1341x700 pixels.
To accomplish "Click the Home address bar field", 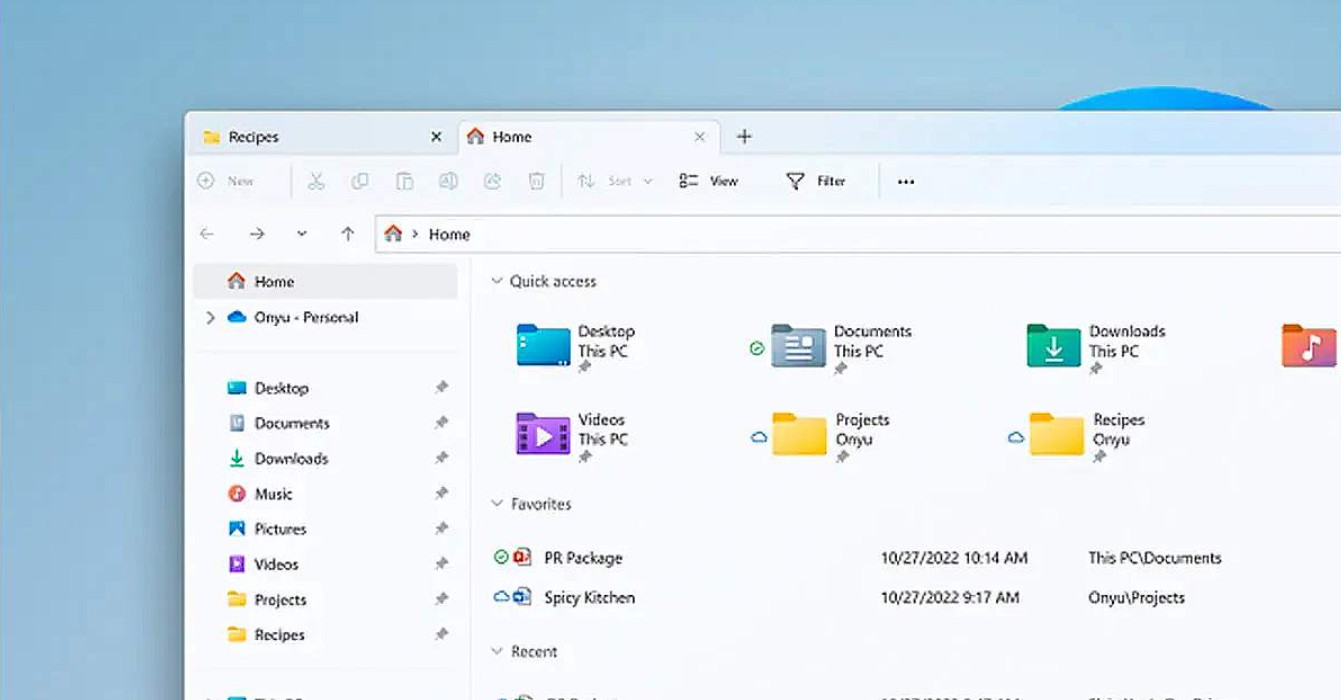I will (x=800, y=234).
